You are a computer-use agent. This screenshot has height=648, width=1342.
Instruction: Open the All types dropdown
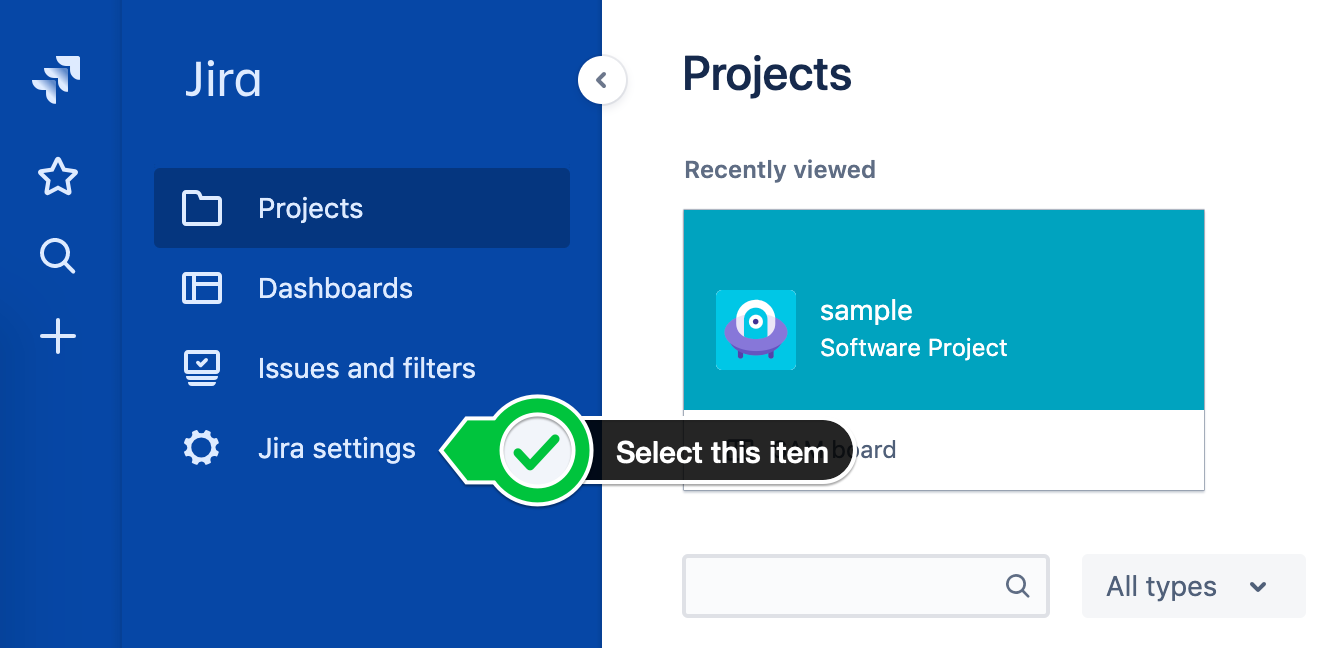click(x=1194, y=586)
